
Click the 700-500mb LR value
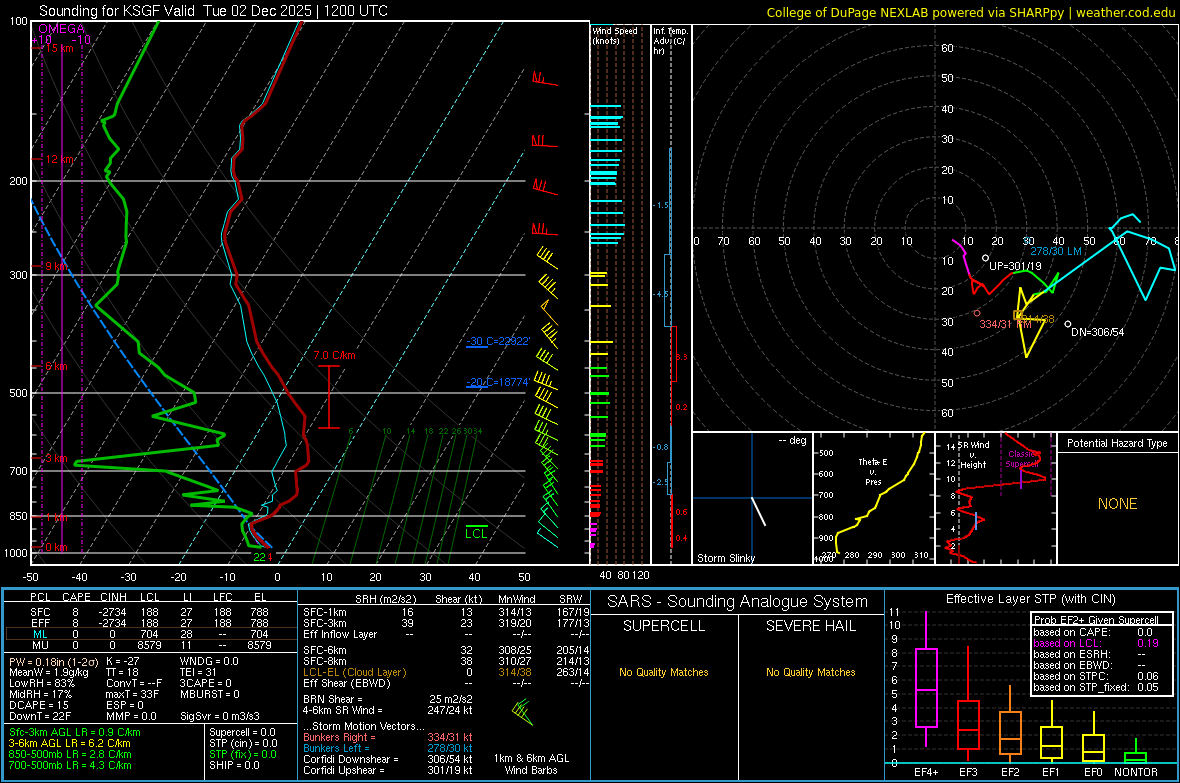point(70,765)
